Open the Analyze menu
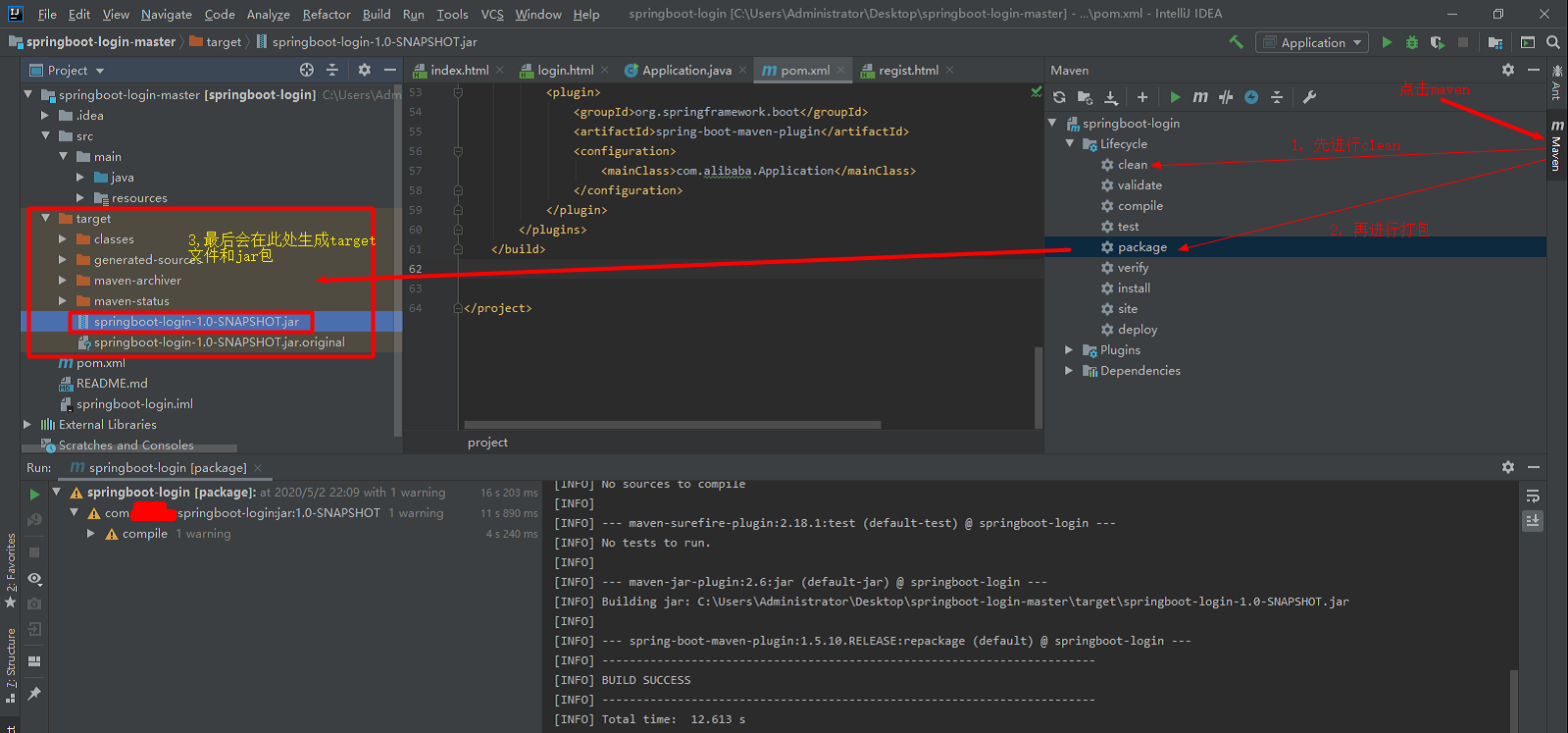The image size is (1568, 733). 268,14
